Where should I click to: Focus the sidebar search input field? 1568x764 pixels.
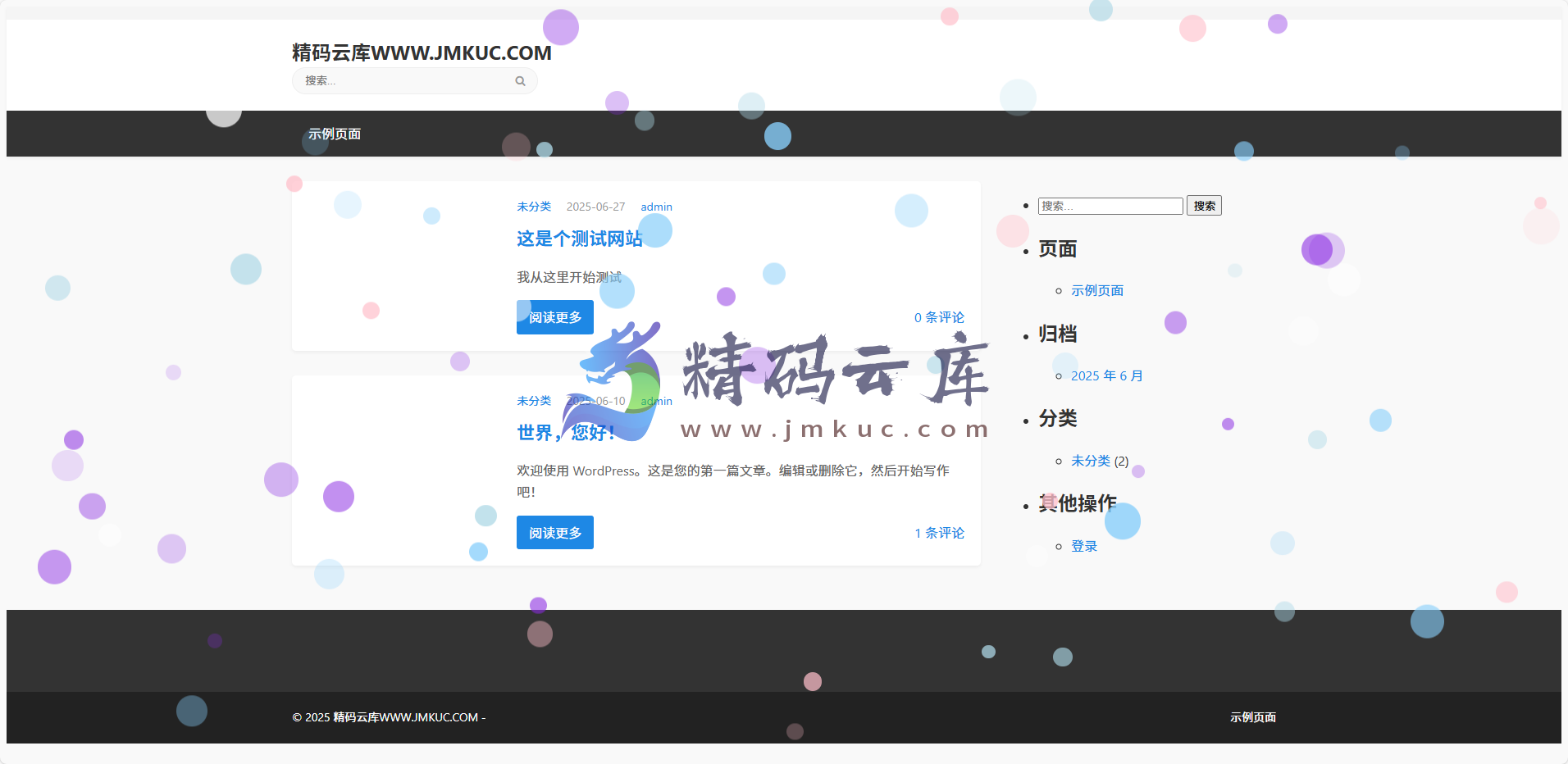(1110, 206)
